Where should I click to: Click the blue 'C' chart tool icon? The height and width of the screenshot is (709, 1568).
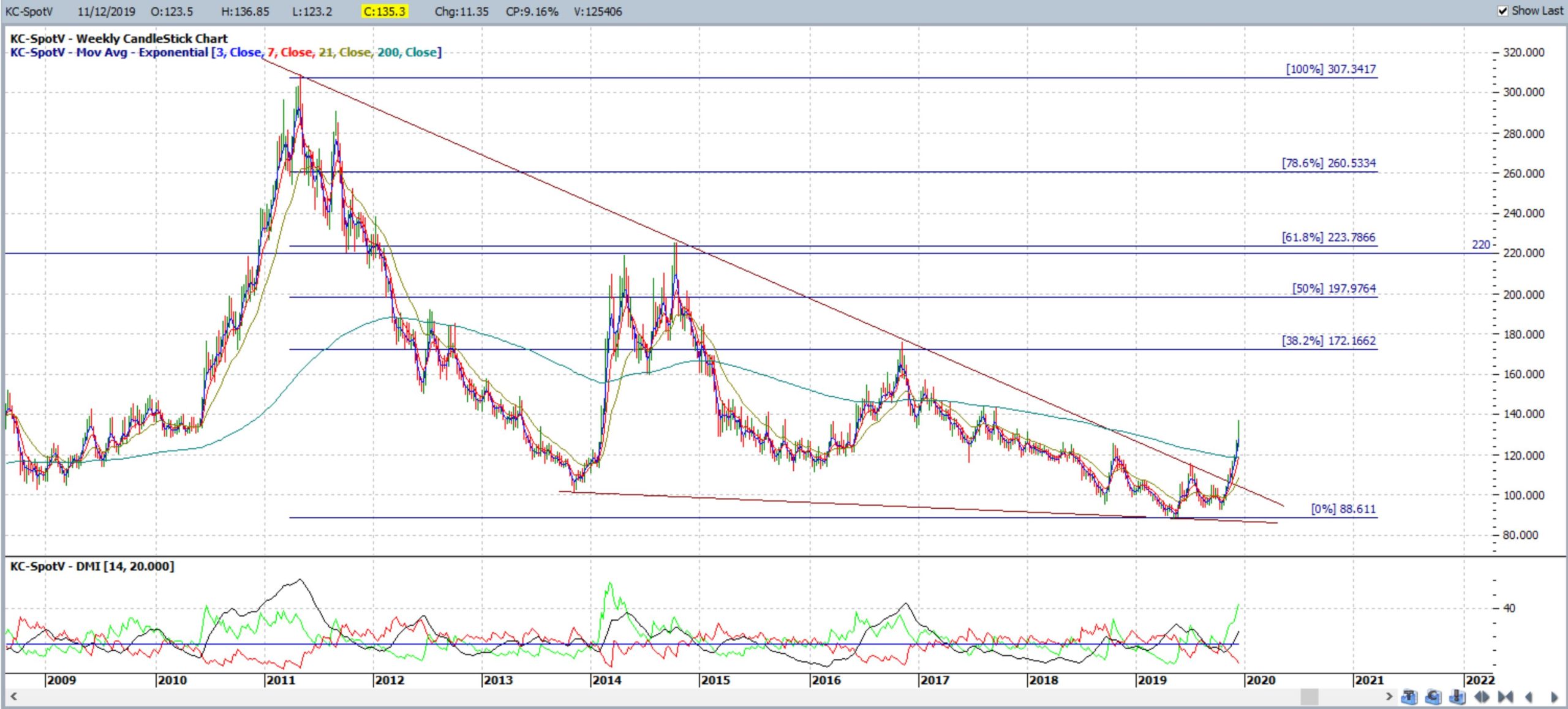pos(1433,697)
